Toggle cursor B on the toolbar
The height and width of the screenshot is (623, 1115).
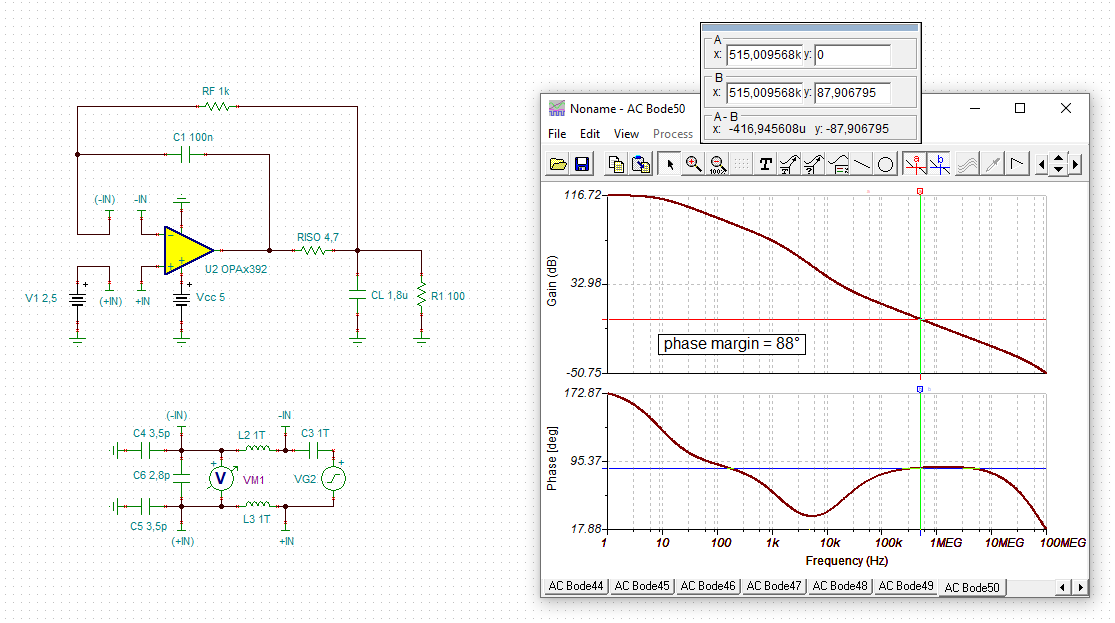click(940, 165)
